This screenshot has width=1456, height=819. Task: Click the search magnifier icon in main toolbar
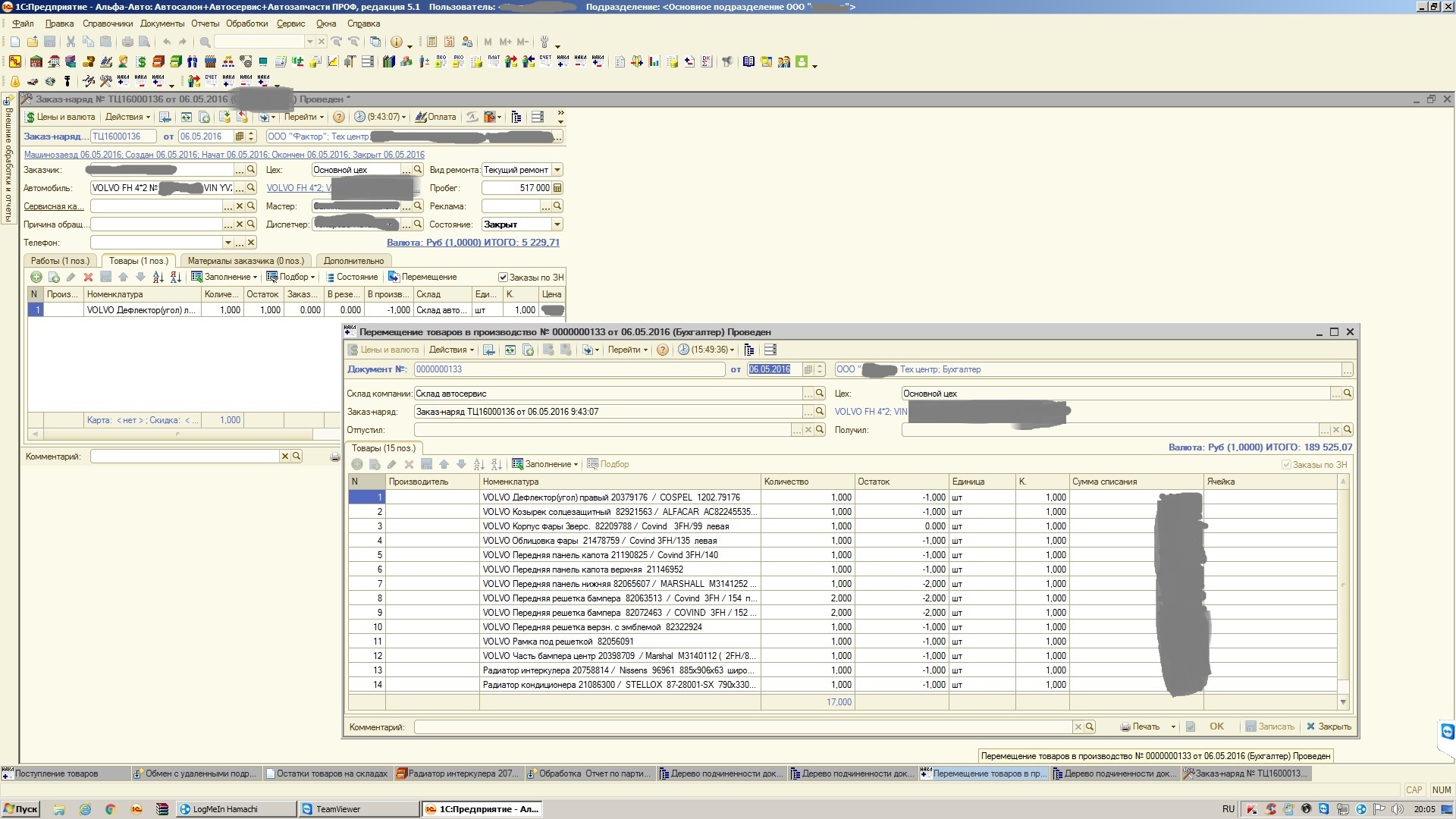click(205, 42)
